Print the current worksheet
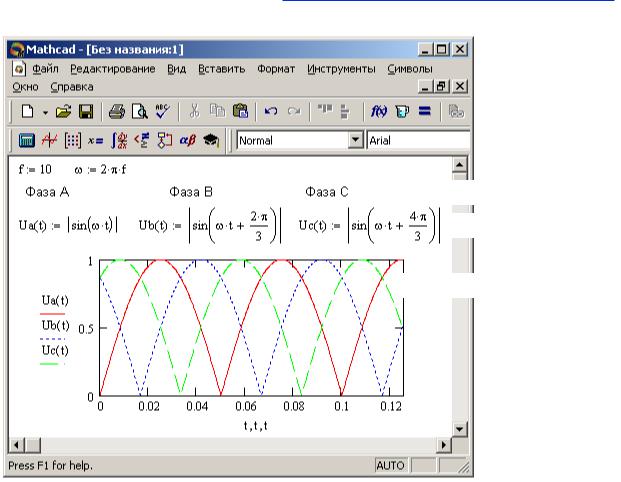 coord(116,112)
